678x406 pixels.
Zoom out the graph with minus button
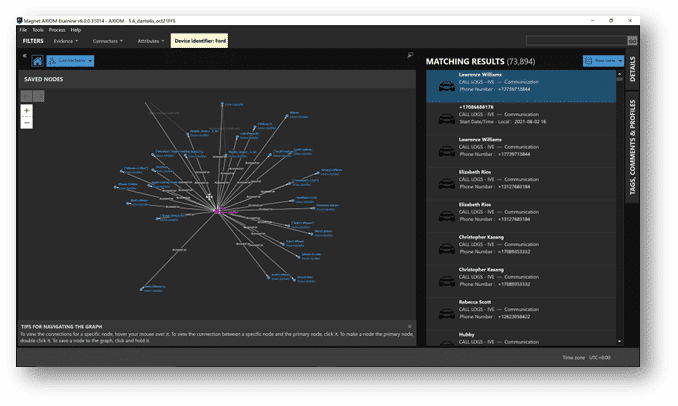click(x=26, y=122)
